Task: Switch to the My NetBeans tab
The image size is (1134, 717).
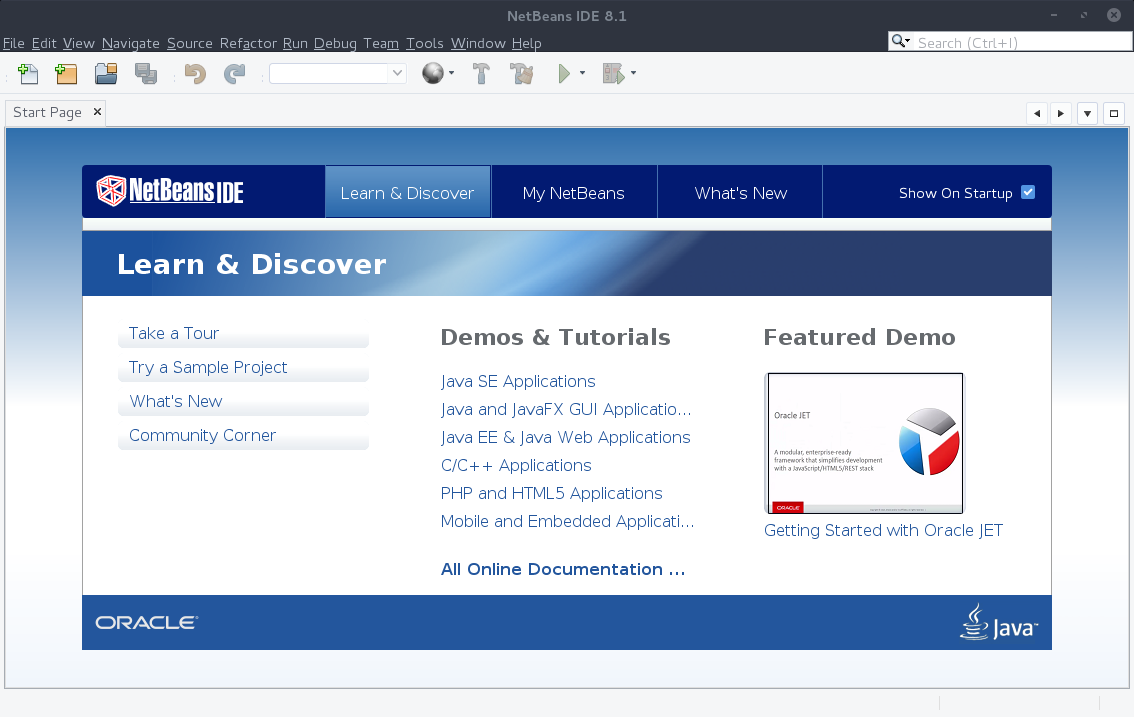Action: point(574,192)
